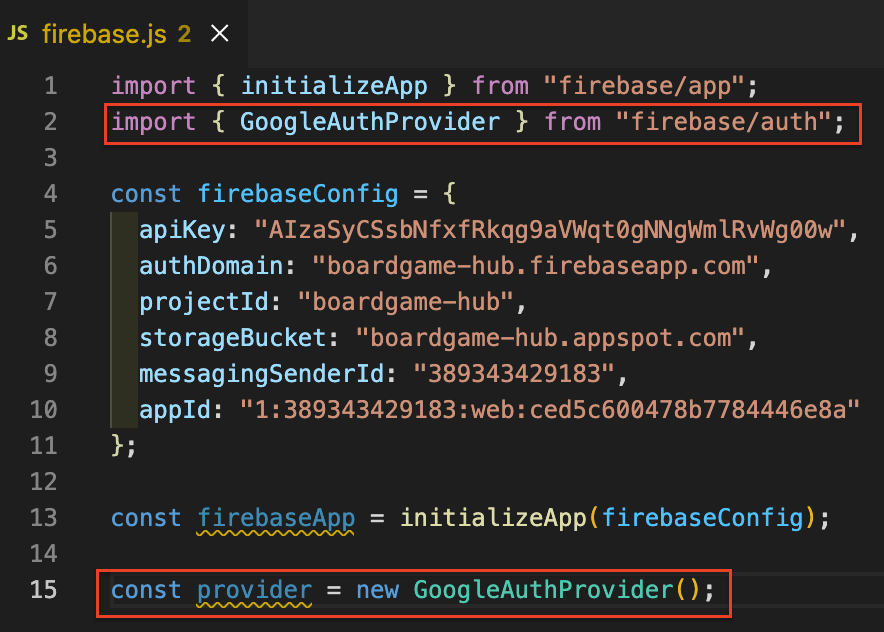Click firebaseConfig declaration on line 4
This screenshot has width=884, height=632.
[x=298, y=194]
